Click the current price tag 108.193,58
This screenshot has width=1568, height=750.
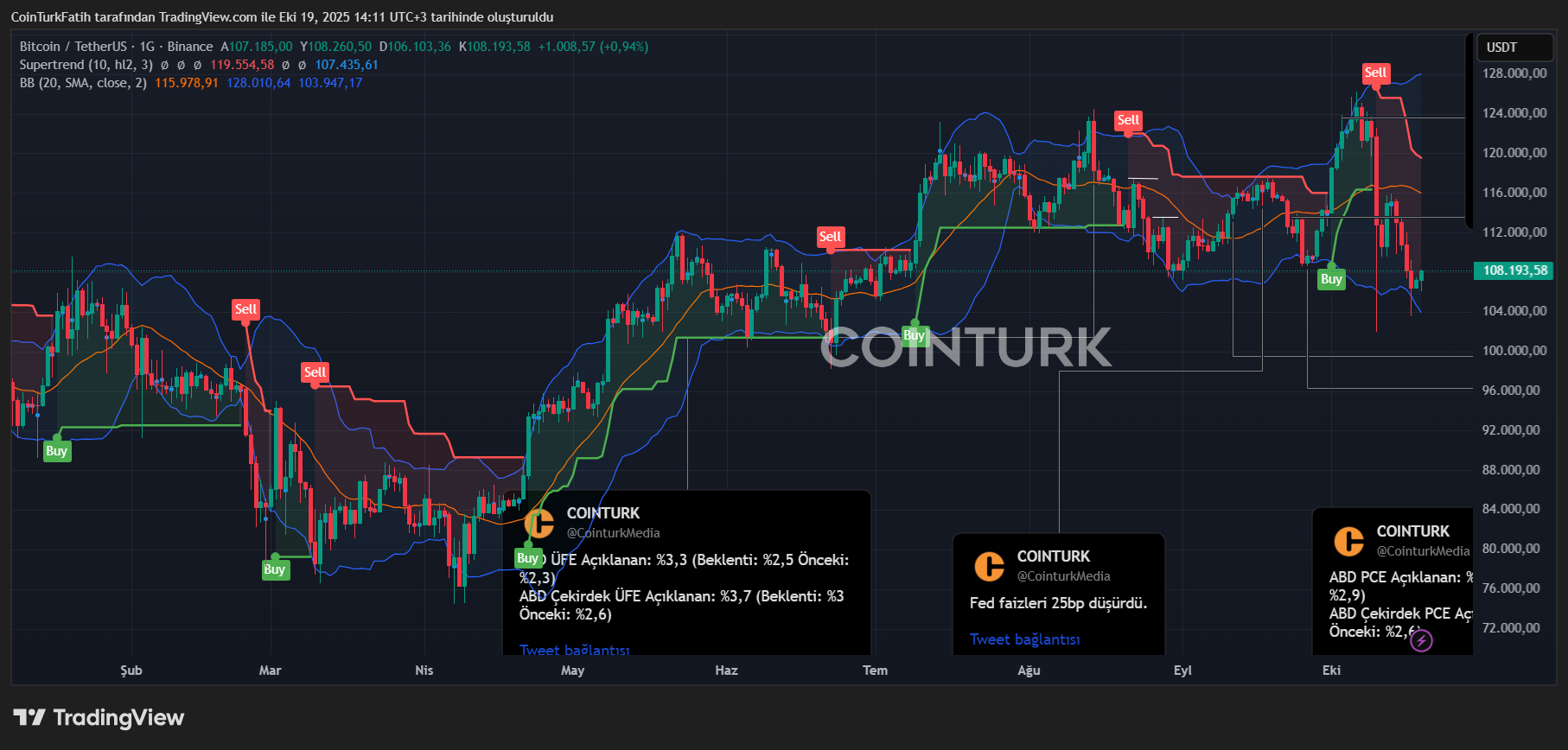[x=1515, y=270]
